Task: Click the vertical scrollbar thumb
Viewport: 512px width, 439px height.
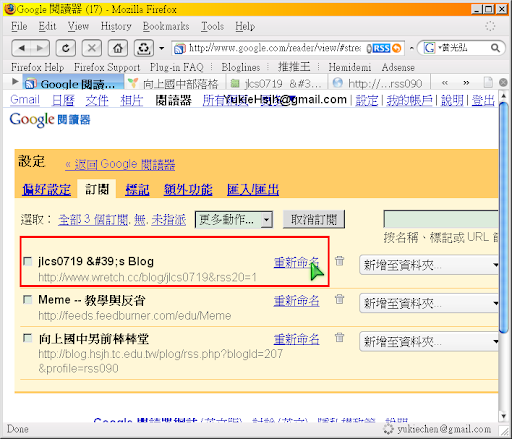Action: pyautogui.click(x=503, y=217)
